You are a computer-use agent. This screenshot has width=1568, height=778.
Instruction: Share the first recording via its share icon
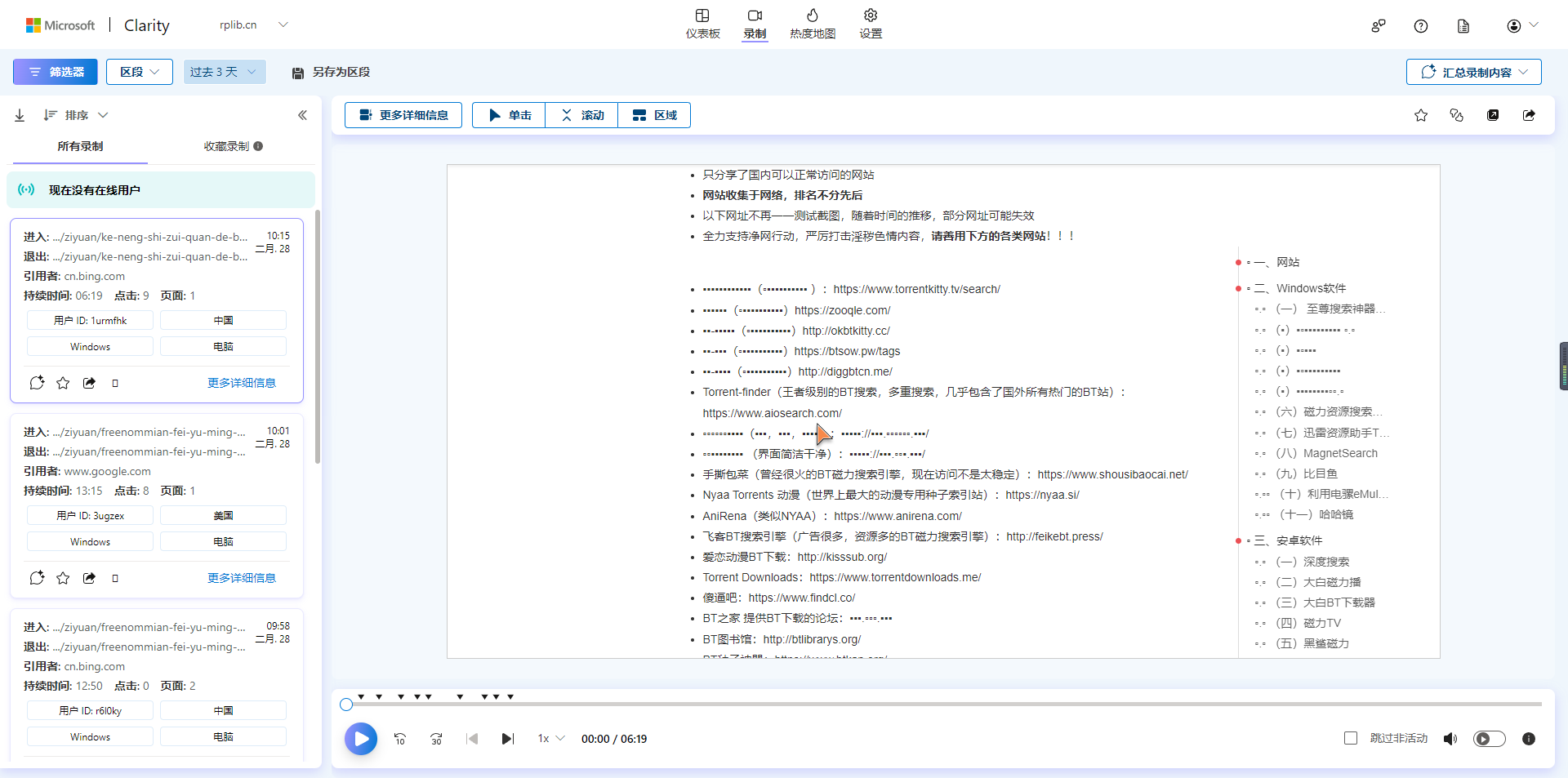click(89, 382)
